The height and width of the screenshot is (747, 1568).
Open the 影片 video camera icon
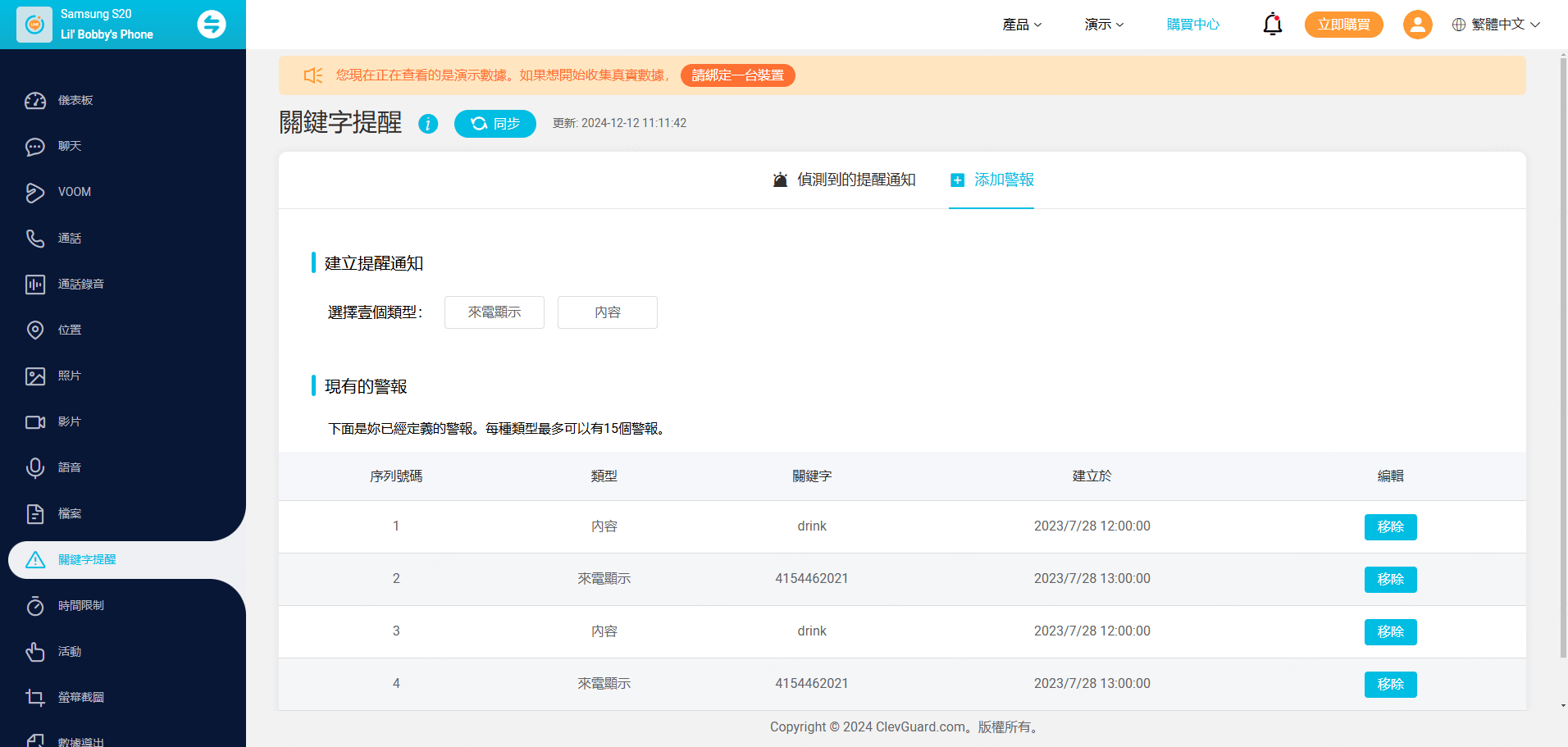pos(35,421)
